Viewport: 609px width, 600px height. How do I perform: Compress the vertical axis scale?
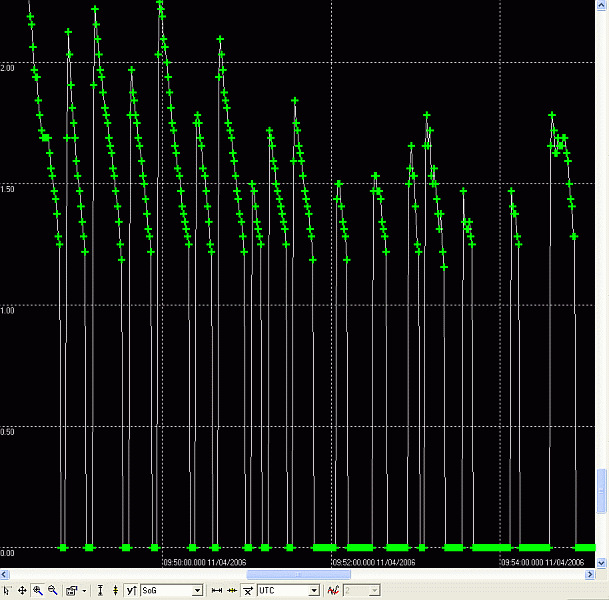click(x=116, y=591)
